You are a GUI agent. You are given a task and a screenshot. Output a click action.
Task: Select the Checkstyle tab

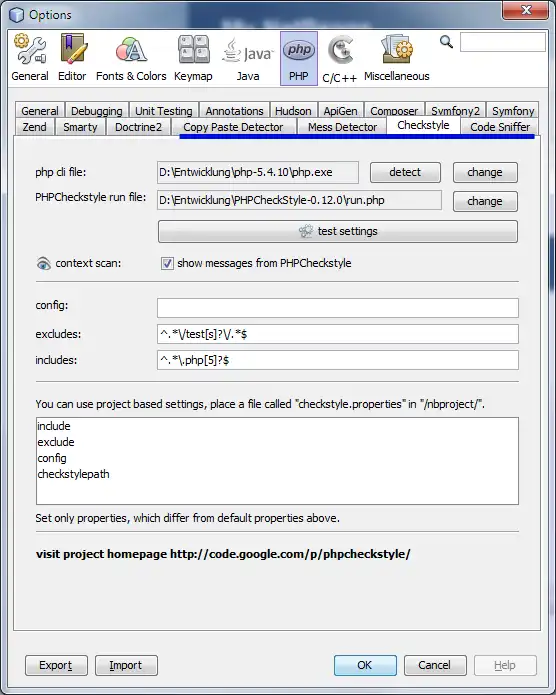coord(423,125)
